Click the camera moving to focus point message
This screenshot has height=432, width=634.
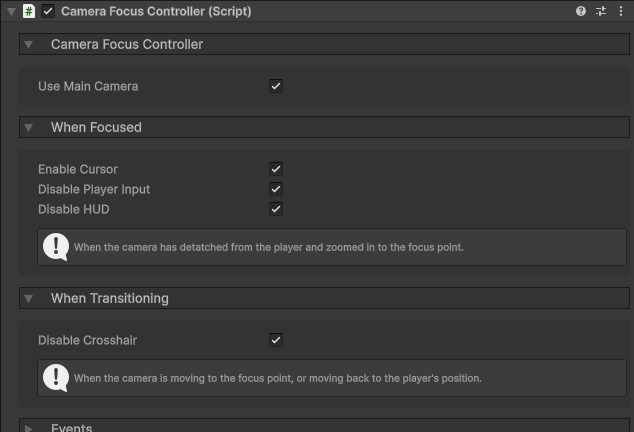(278, 378)
